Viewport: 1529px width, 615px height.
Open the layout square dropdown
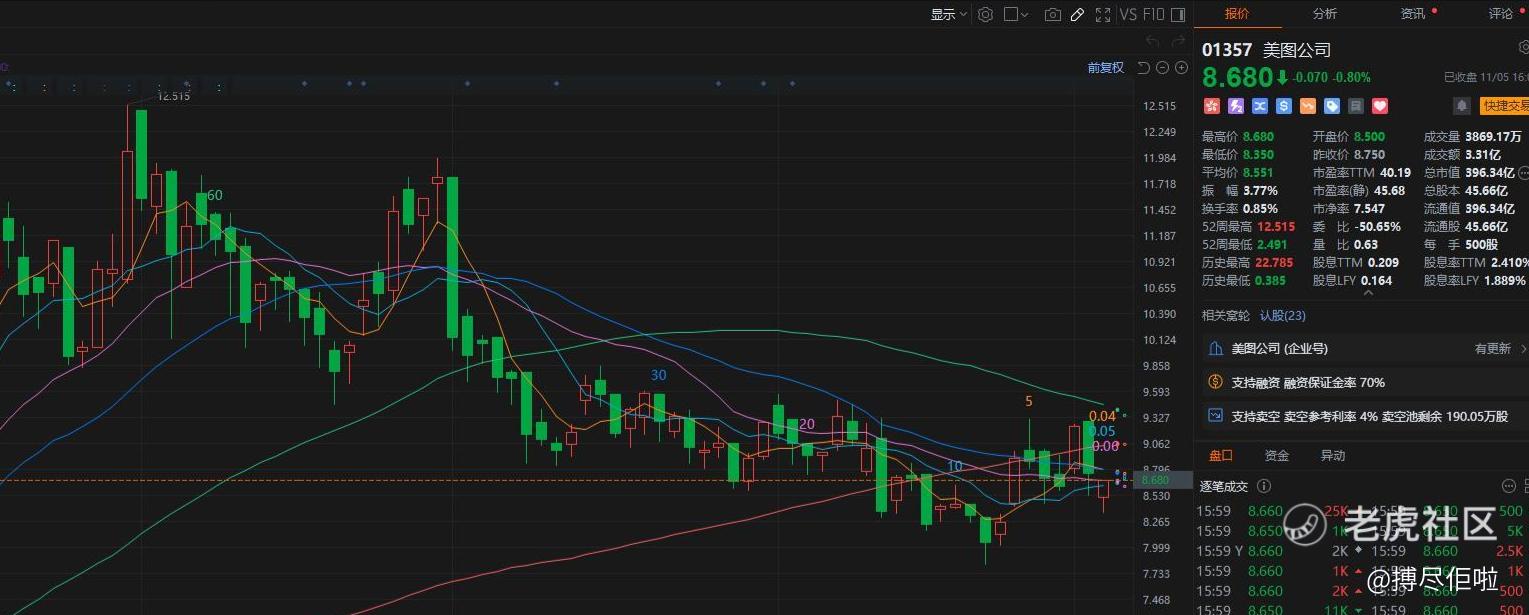(1017, 14)
